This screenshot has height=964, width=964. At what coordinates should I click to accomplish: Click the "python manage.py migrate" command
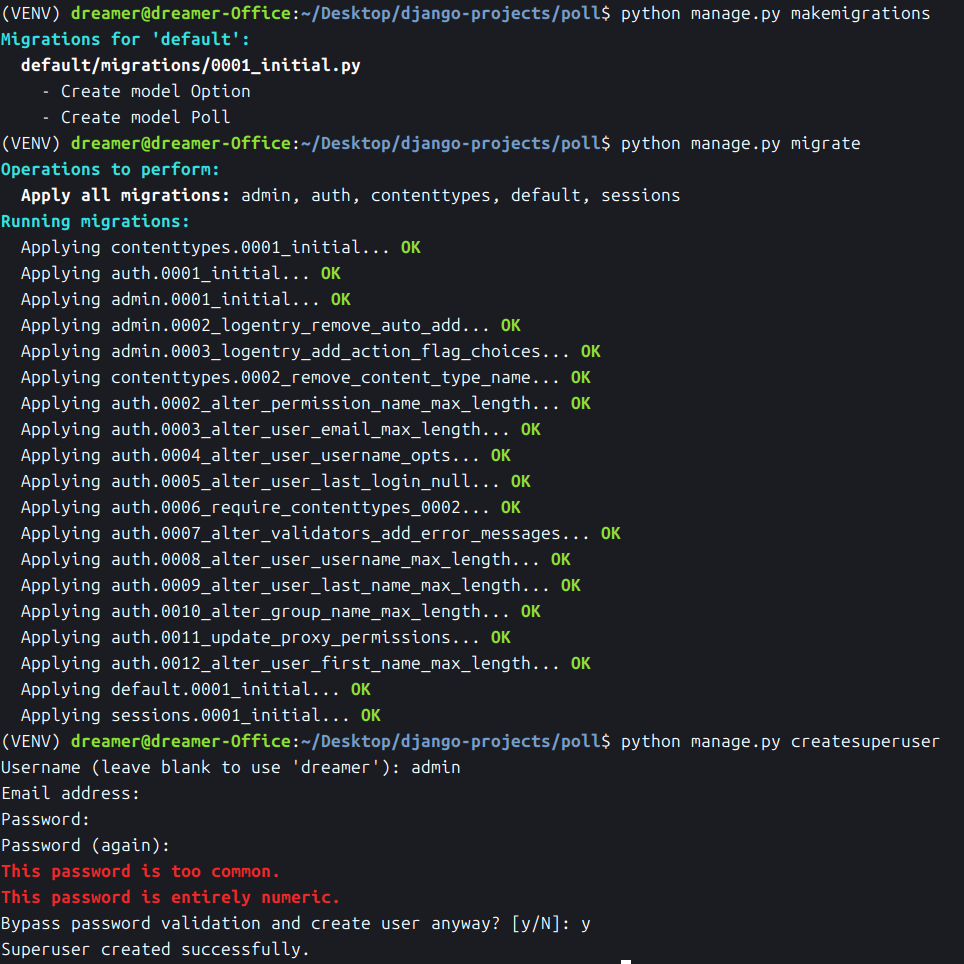(740, 144)
